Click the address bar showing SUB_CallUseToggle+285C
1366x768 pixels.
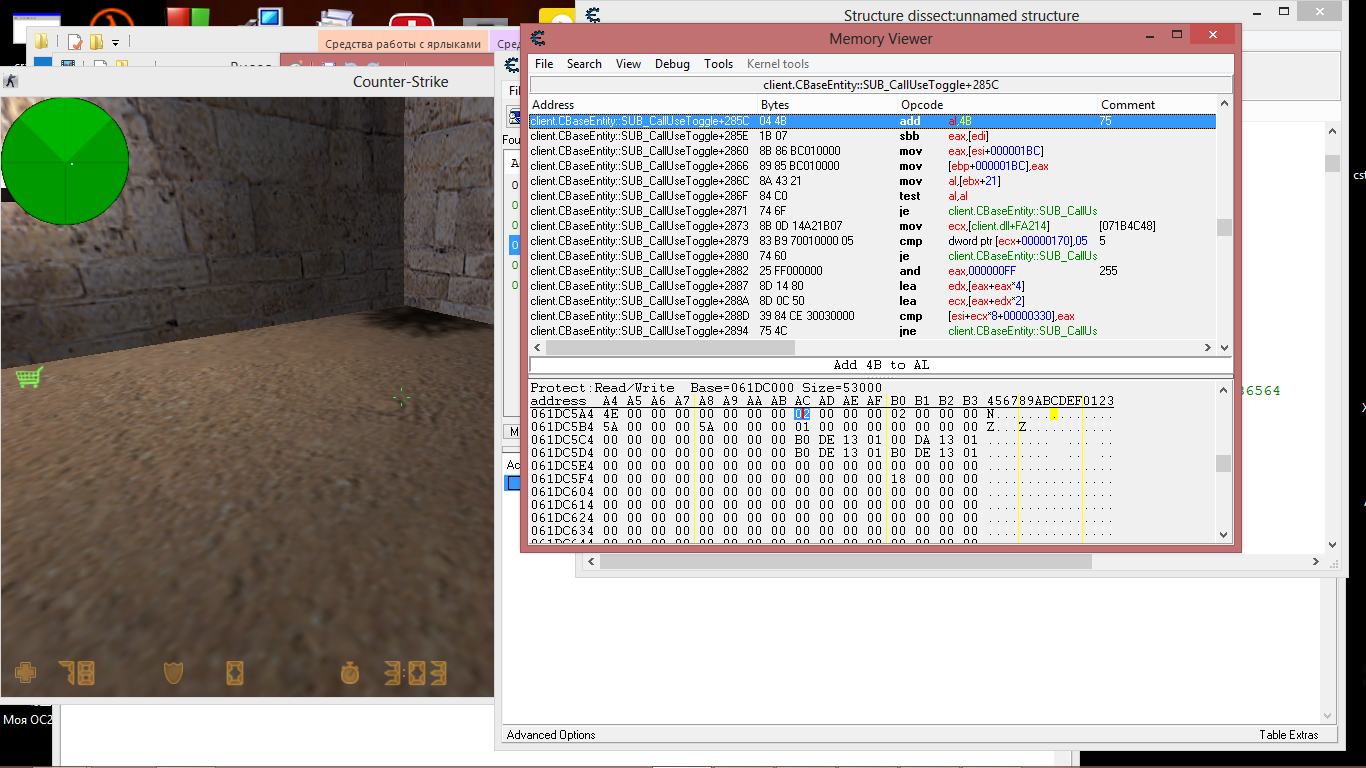point(881,85)
